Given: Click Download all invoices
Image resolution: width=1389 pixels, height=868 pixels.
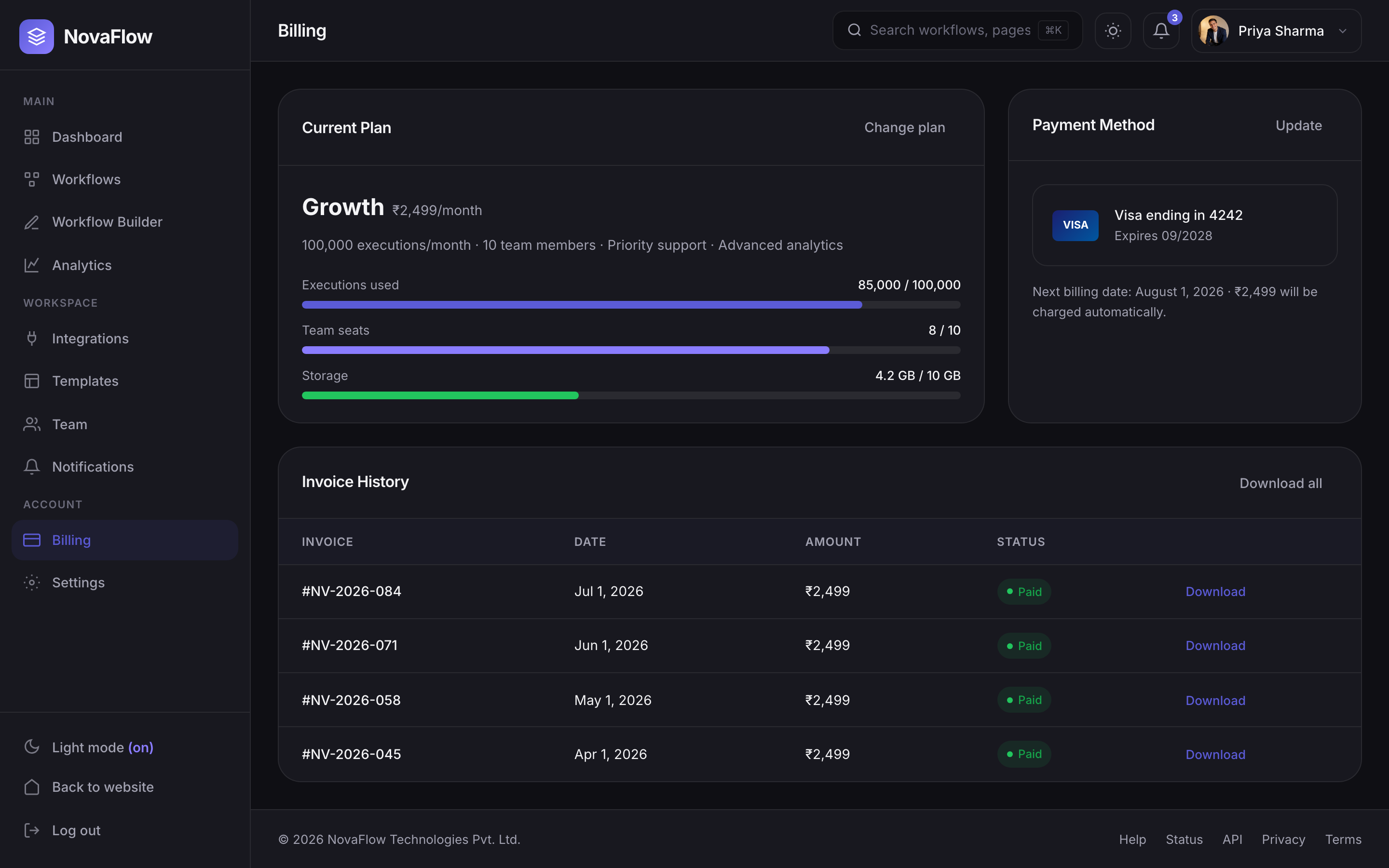Looking at the screenshot, I should (x=1280, y=483).
